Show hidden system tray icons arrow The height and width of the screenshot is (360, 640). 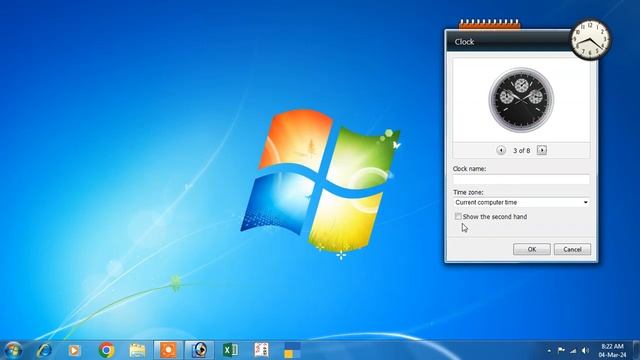[x=549, y=351]
